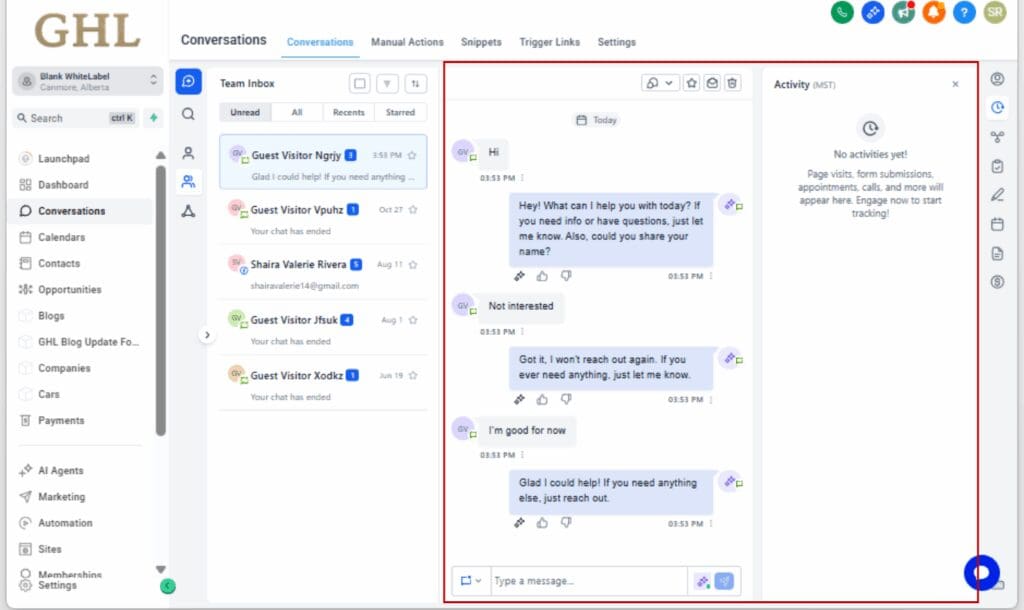The width and height of the screenshot is (1024, 610).
Task: Open the conversation filter dropdown
Action: tap(387, 84)
